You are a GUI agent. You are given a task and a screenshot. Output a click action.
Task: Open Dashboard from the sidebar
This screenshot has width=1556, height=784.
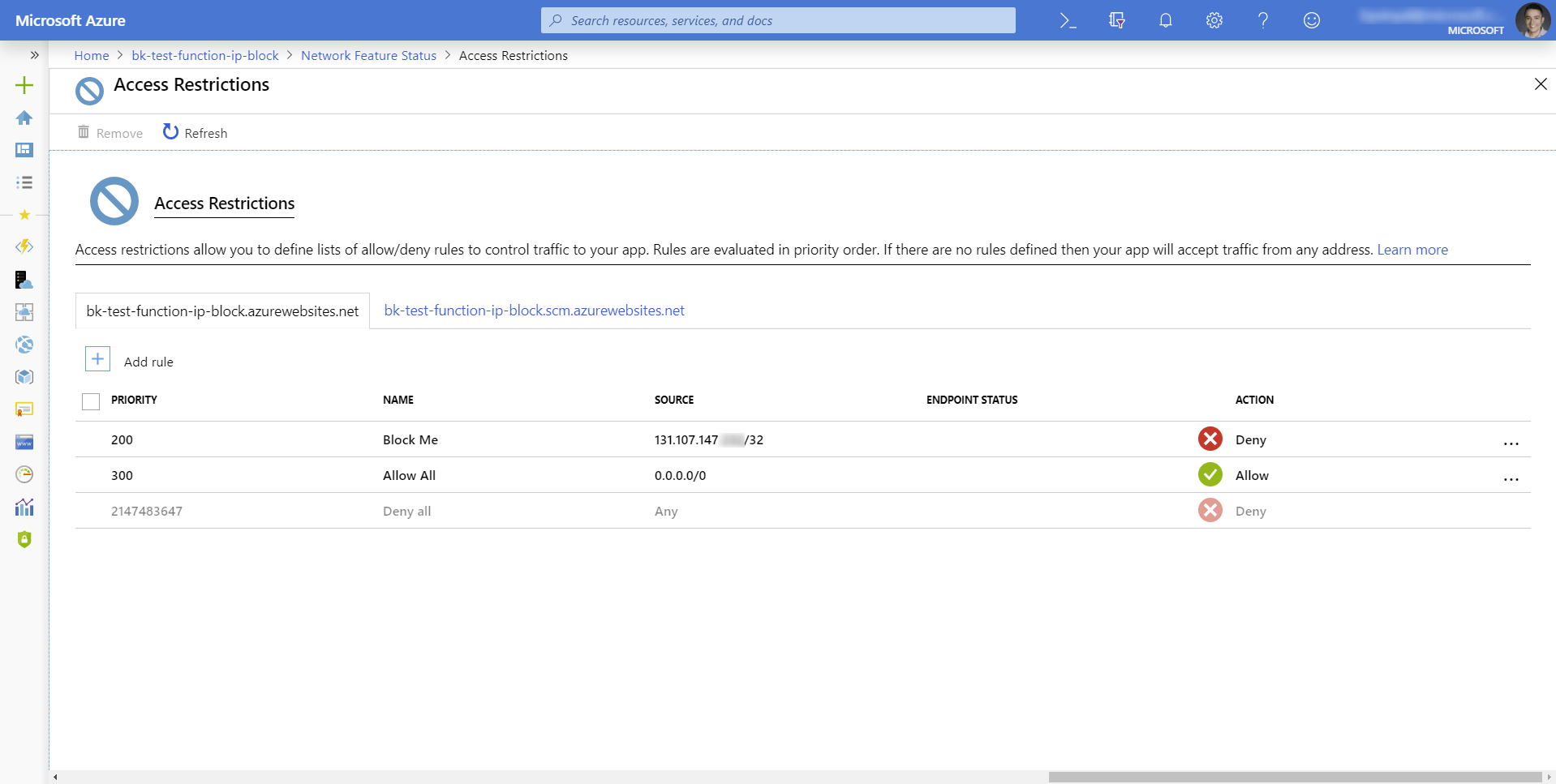click(24, 150)
